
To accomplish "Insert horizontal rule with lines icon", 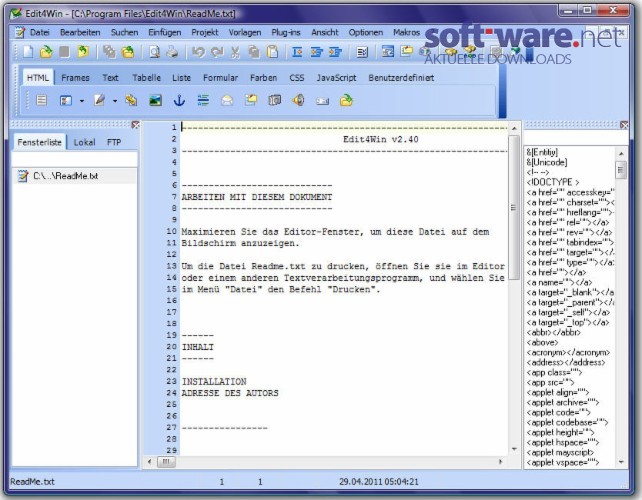I will tap(203, 100).
